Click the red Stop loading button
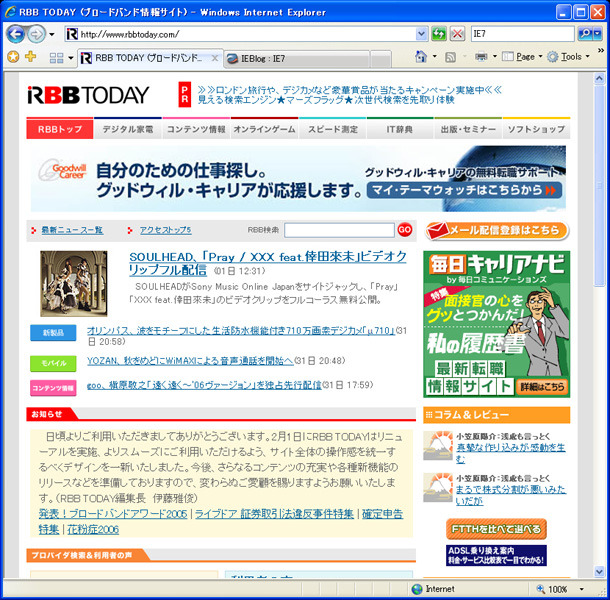Screen dimensions: 610x600 point(457,34)
